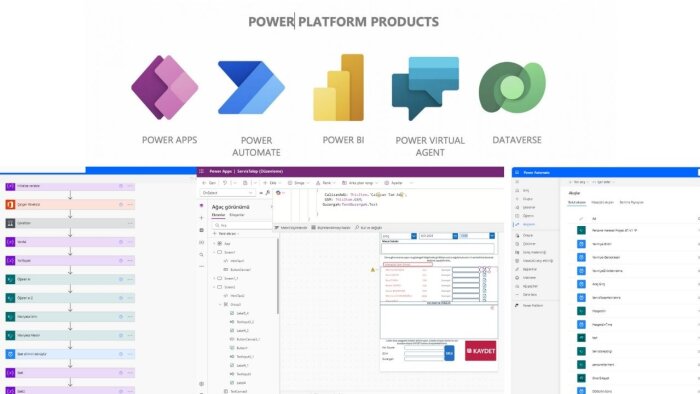Click Bul ve değiştir under the formula bar
This screenshot has width=700, height=394.
coord(368,228)
